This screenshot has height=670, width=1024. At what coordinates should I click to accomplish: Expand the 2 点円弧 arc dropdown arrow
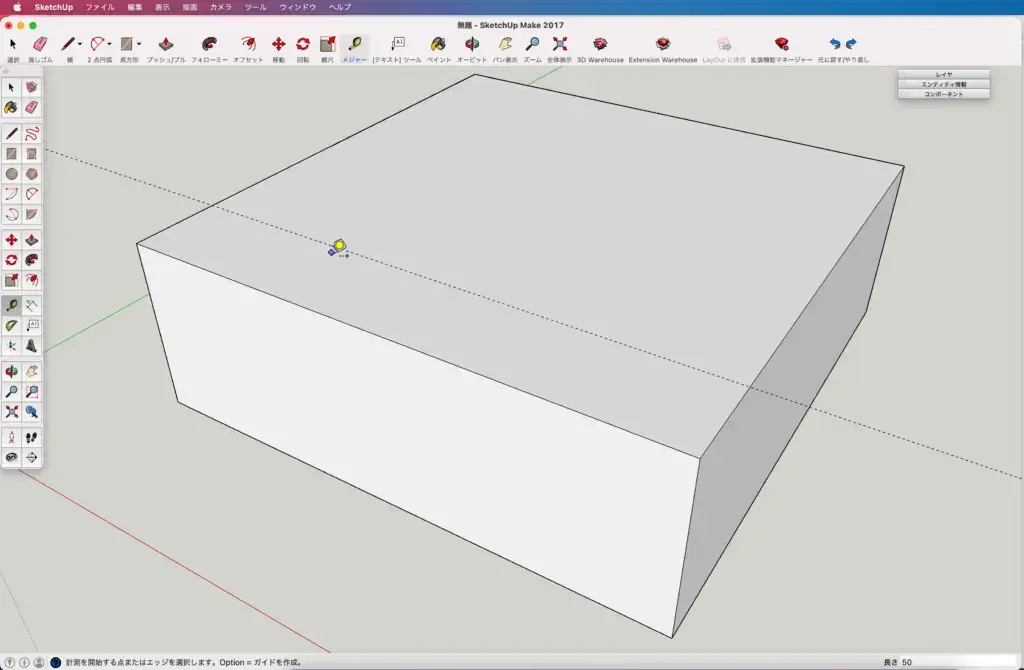point(109,44)
